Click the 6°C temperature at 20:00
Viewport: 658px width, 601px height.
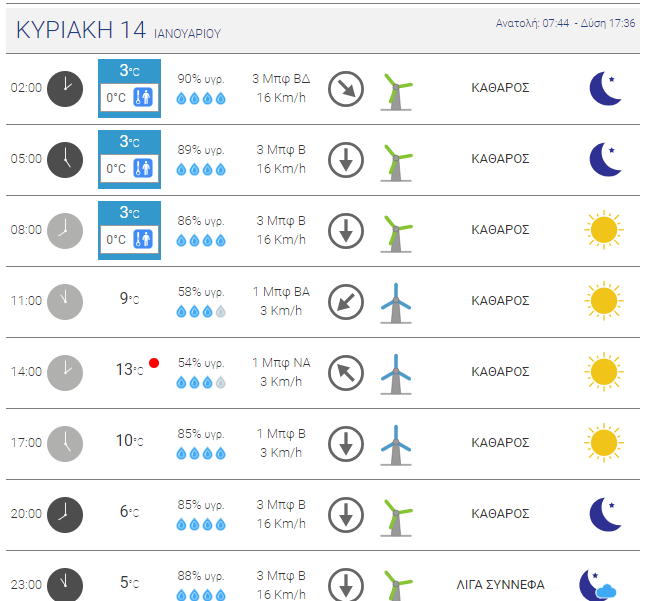[129, 512]
